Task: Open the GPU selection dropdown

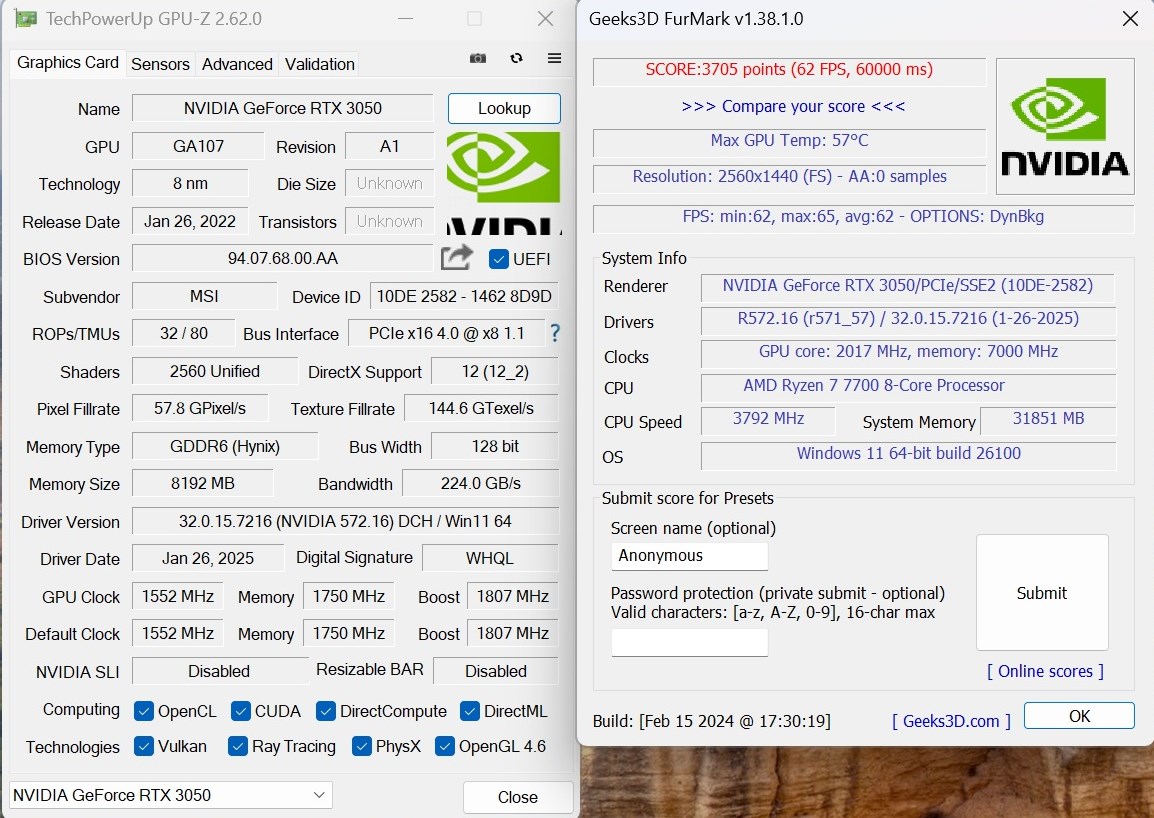Action: point(171,795)
